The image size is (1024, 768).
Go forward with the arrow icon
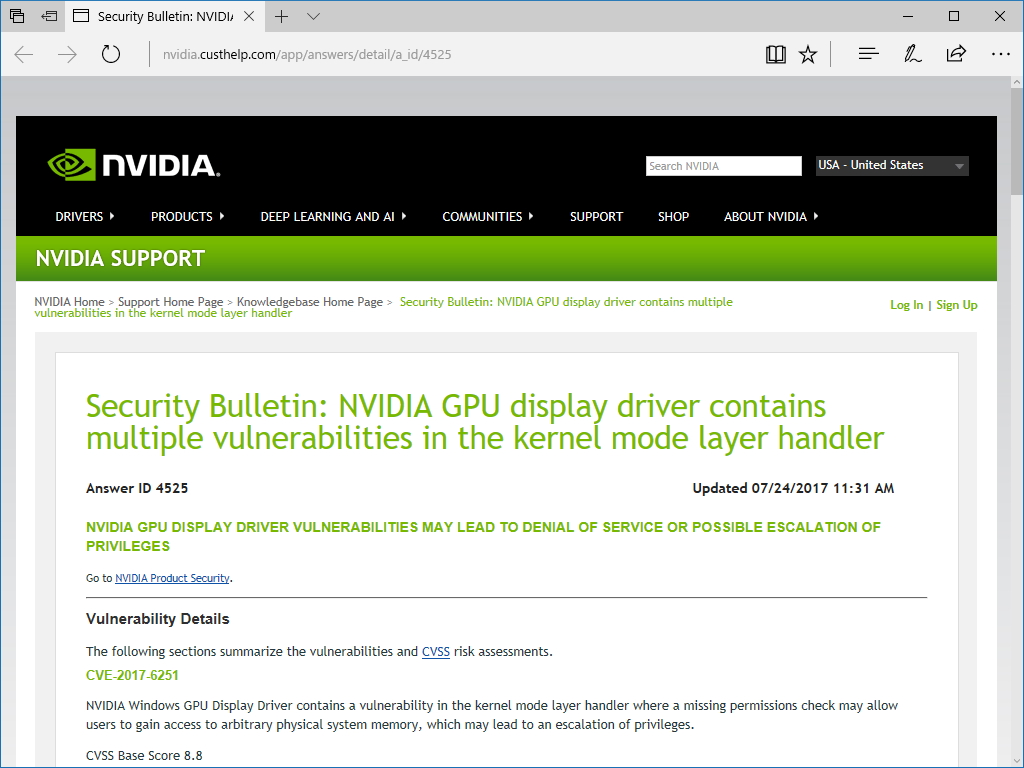67,54
